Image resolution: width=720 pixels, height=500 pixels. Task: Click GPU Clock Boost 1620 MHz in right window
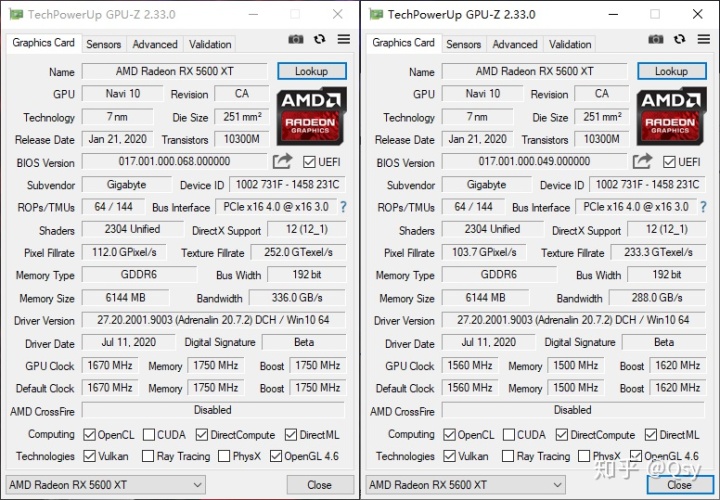point(678,365)
